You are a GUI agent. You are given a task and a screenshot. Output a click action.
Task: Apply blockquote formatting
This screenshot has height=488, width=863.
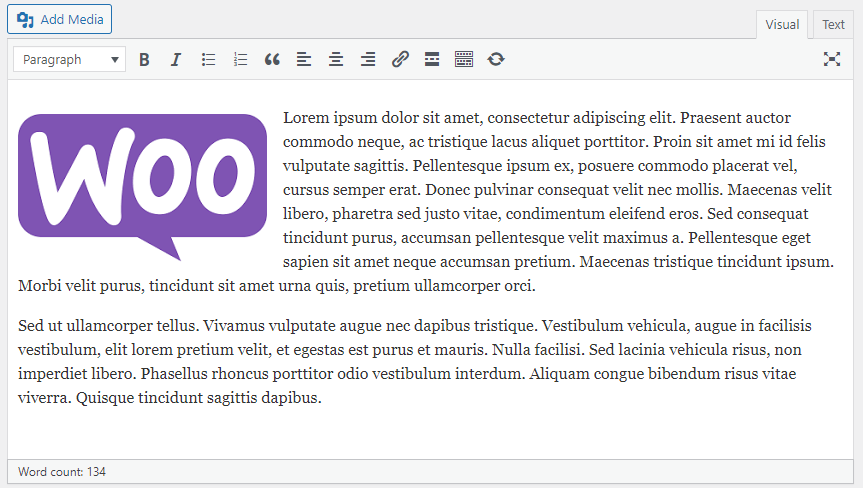pos(272,59)
